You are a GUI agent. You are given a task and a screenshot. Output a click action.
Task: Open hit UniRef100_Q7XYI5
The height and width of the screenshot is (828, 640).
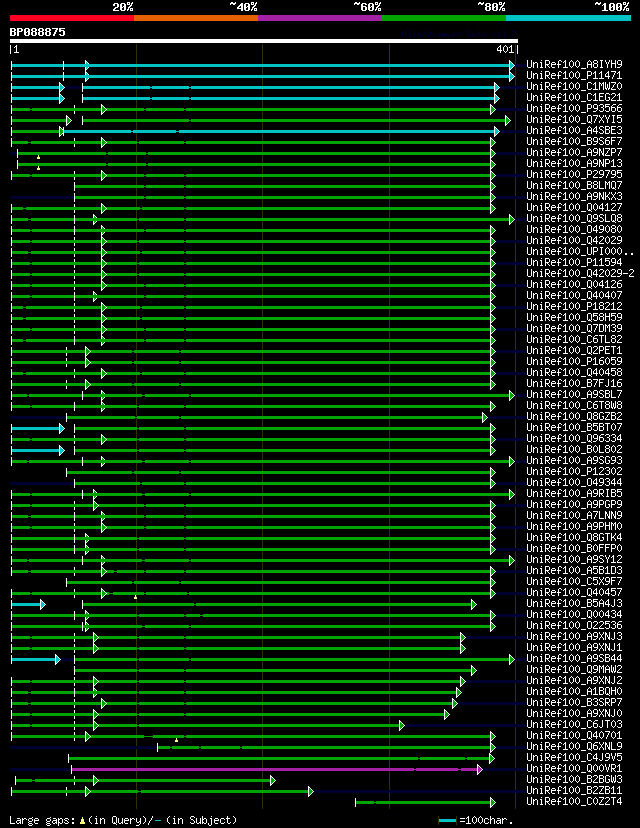coord(574,119)
